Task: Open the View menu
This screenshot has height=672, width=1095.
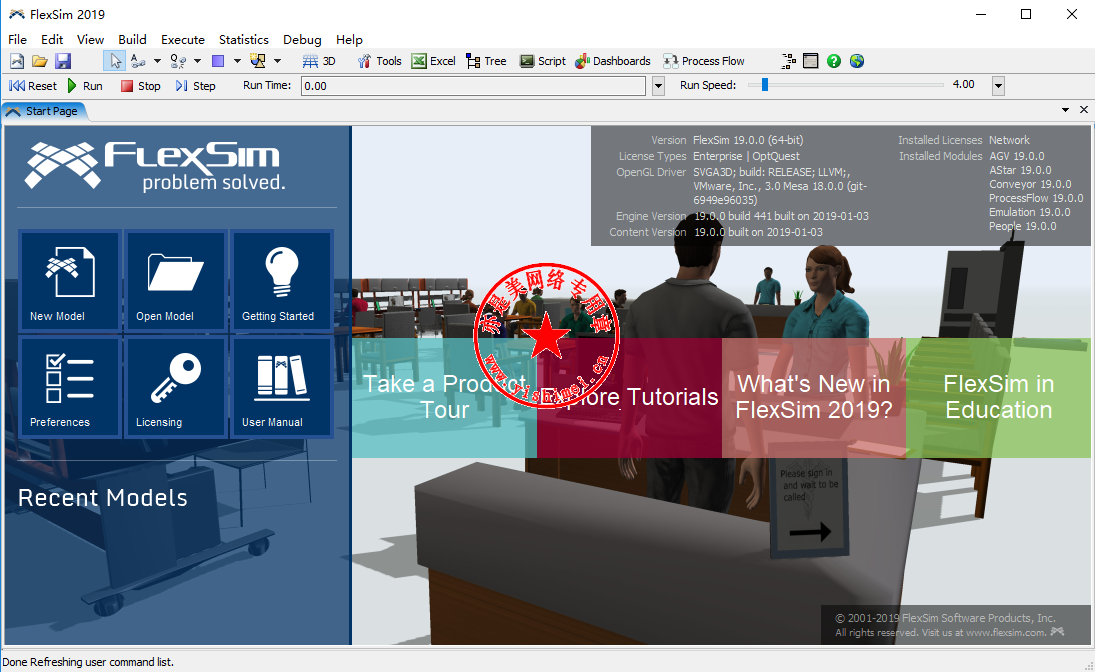Action: click(x=90, y=40)
